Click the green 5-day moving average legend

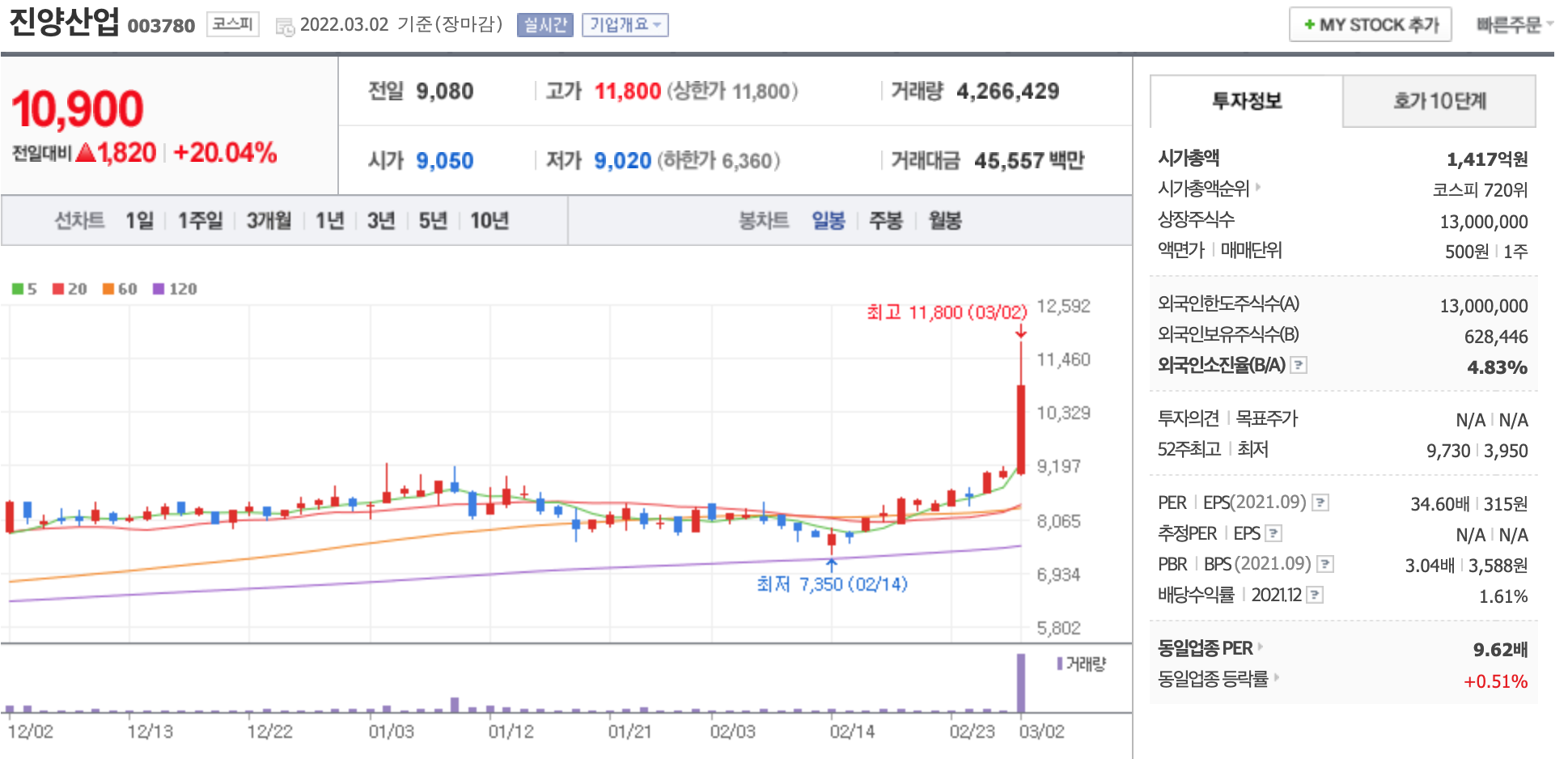coord(24,289)
